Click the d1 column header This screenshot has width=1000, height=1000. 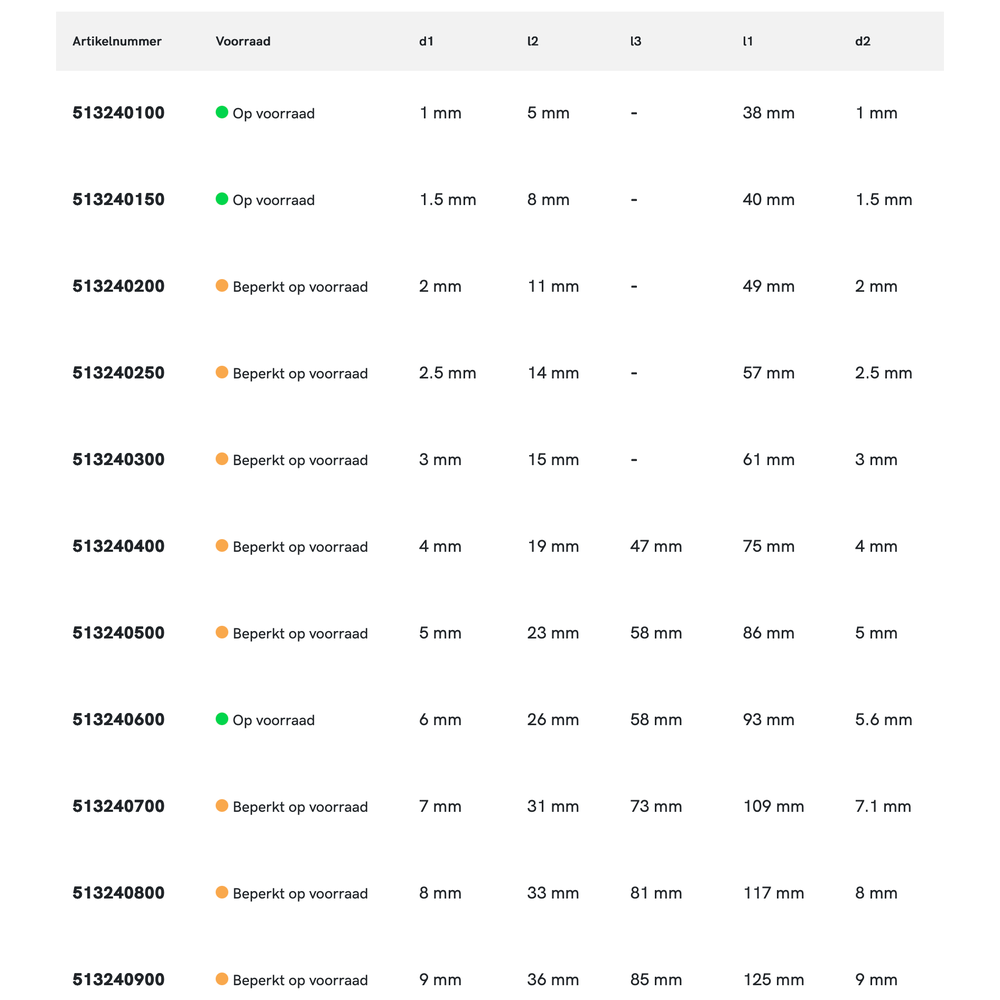pos(427,41)
